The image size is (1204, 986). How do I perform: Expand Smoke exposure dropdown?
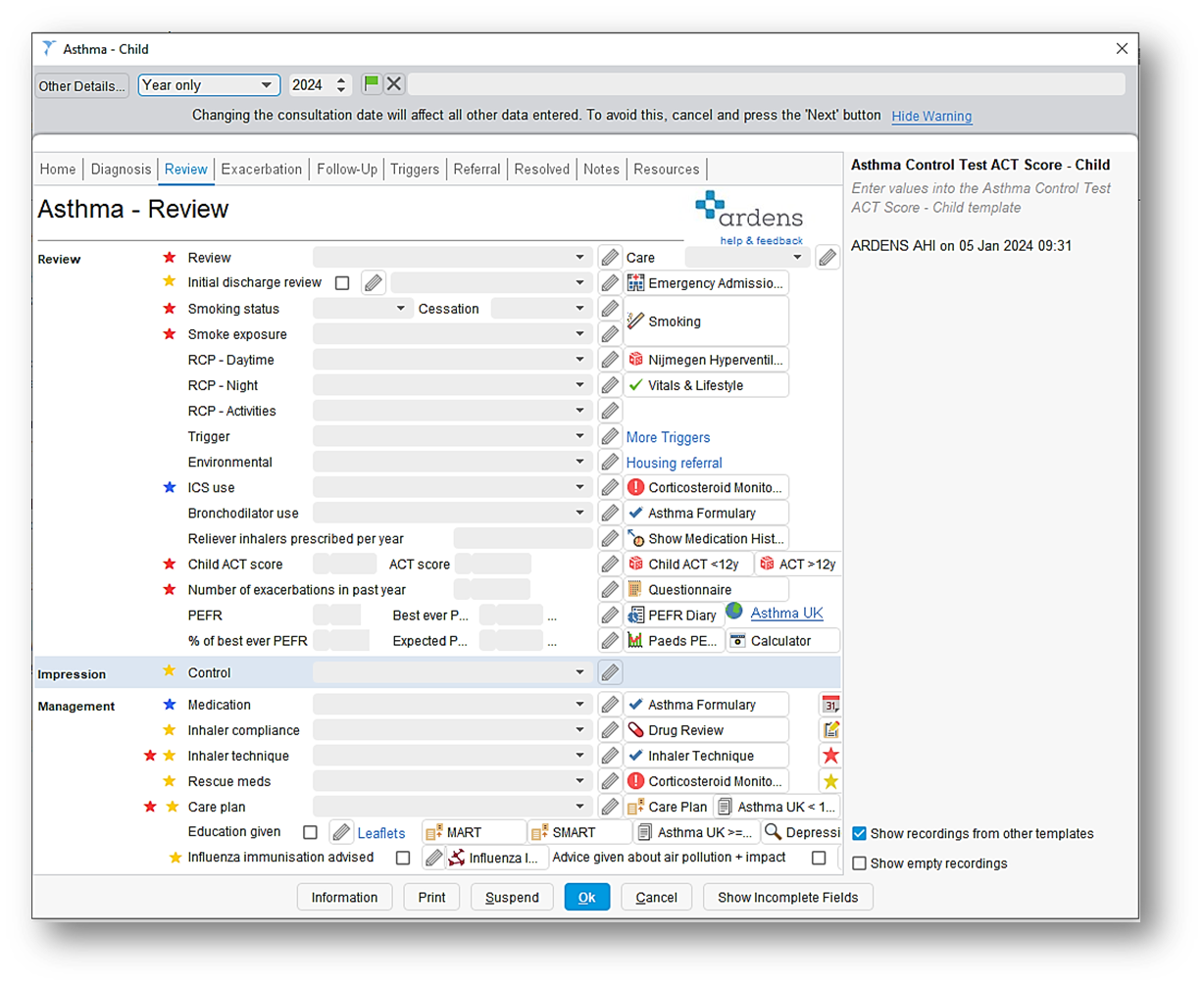click(x=579, y=334)
